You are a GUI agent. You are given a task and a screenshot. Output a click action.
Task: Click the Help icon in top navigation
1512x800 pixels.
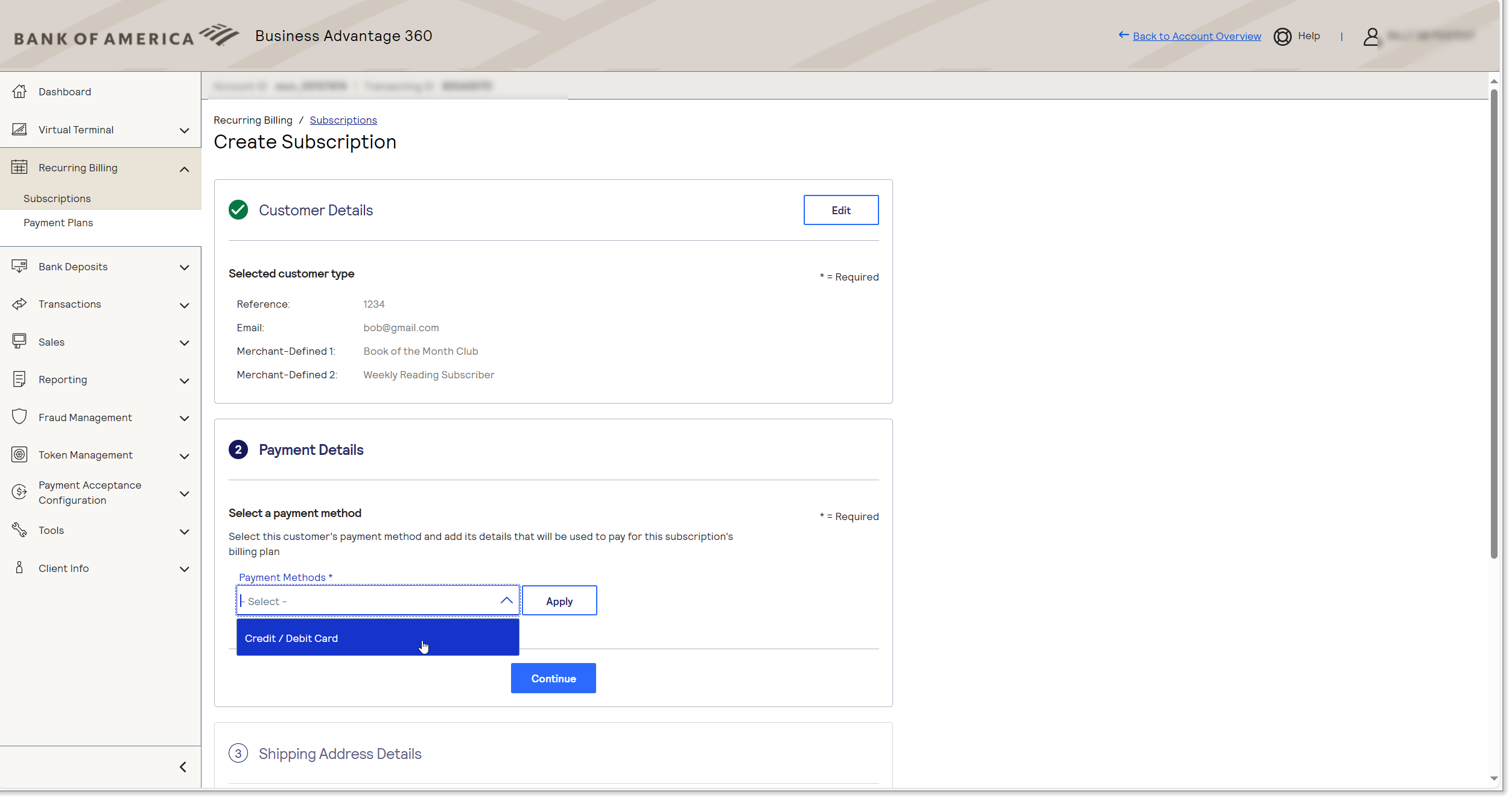(1283, 35)
